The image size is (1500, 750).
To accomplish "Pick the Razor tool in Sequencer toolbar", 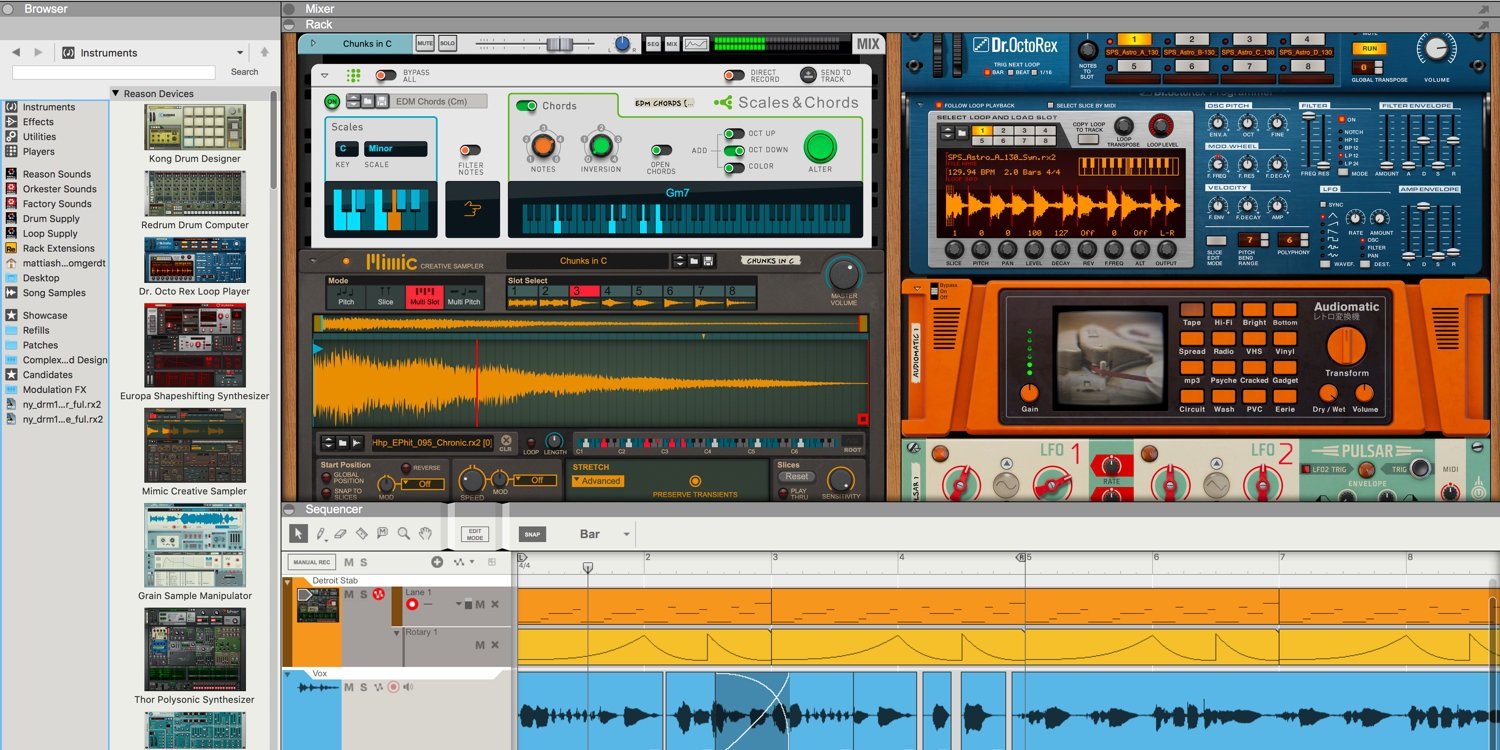I will pos(361,534).
